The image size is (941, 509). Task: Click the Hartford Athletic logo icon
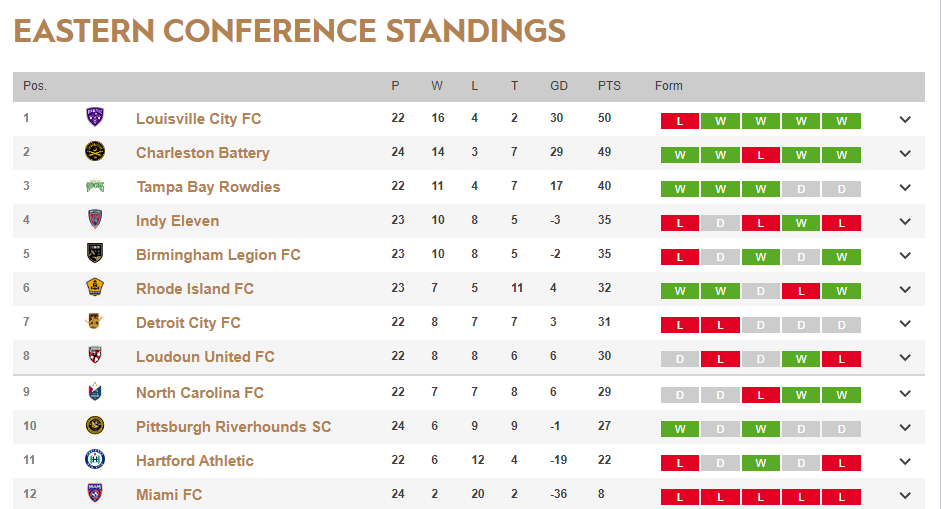tap(95, 460)
